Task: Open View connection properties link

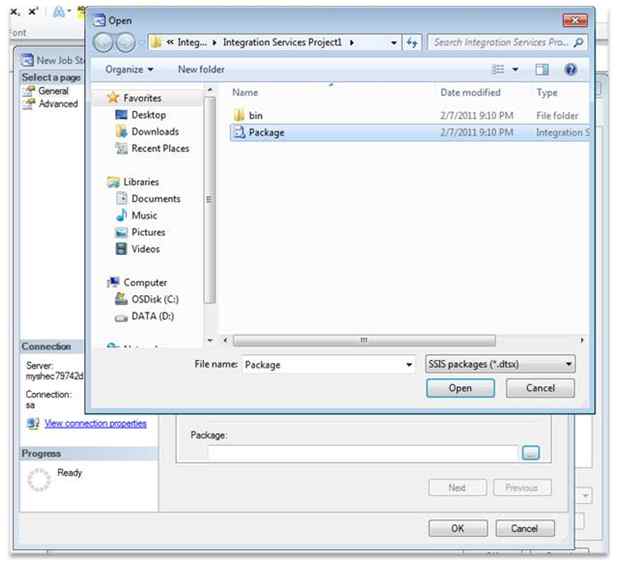Action: coord(95,424)
